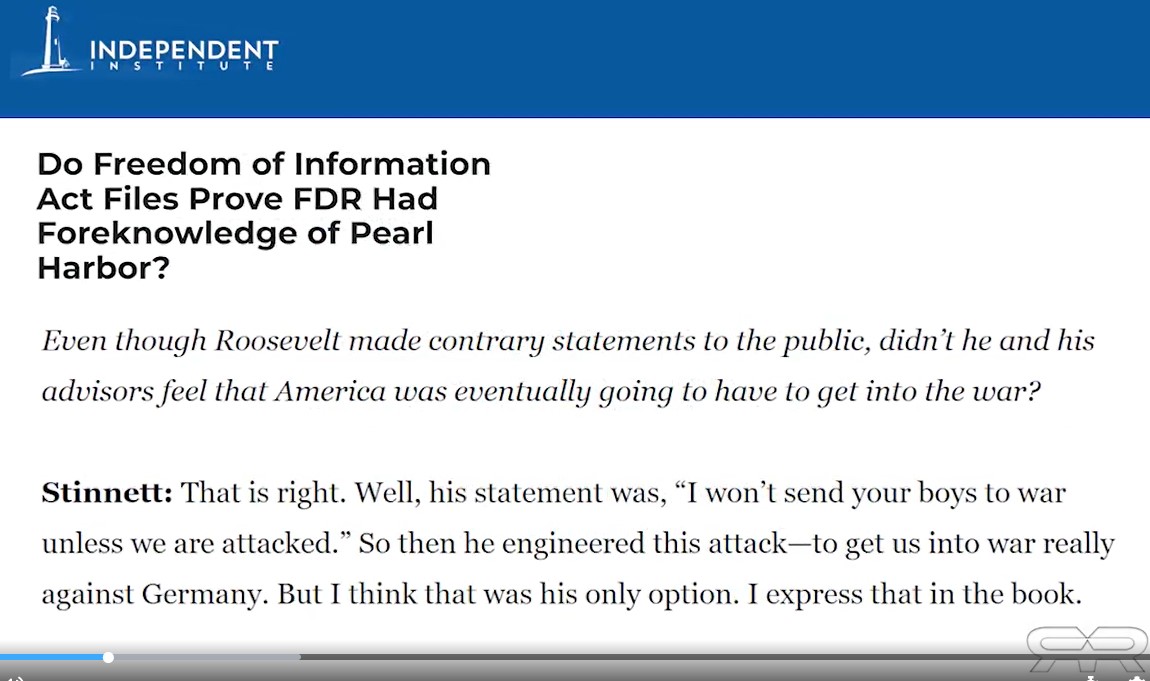Click the INDEPENDENT wordmark in header
The image size is (1150, 681).
pyautogui.click(x=184, y=50)
